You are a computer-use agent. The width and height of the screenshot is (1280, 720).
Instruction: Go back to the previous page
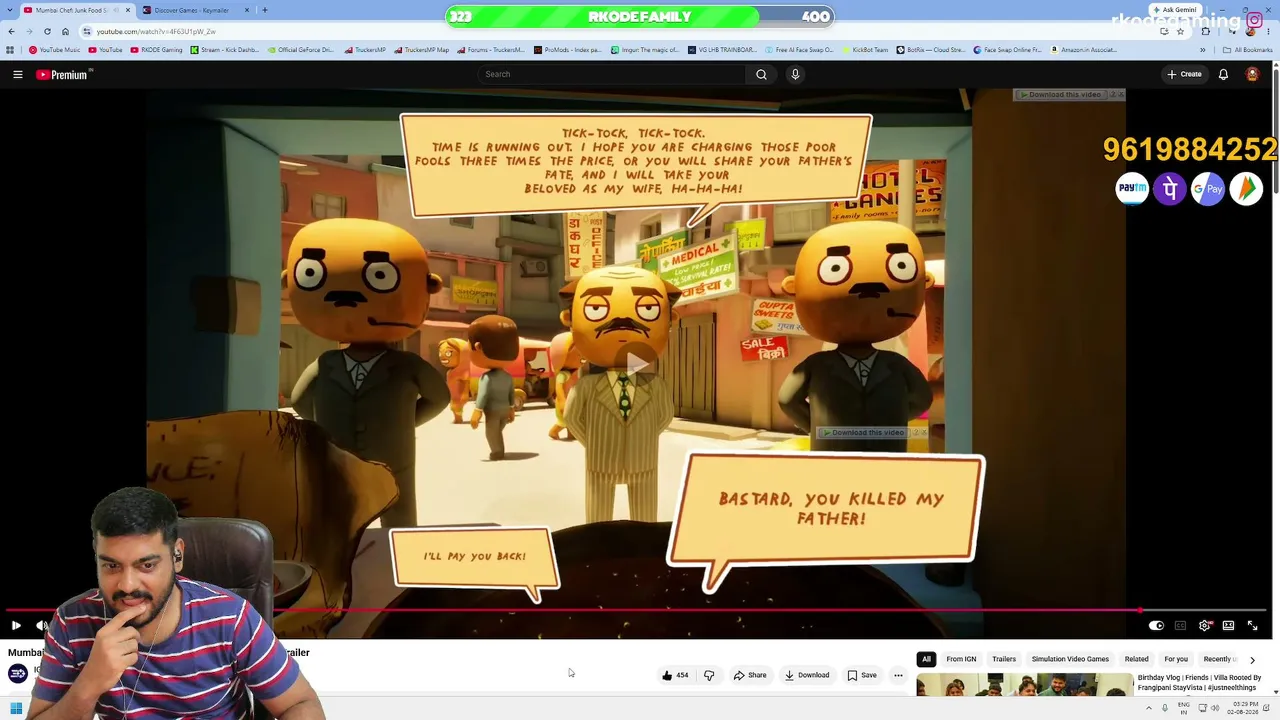pyautogui.click(x=11, y=31)
